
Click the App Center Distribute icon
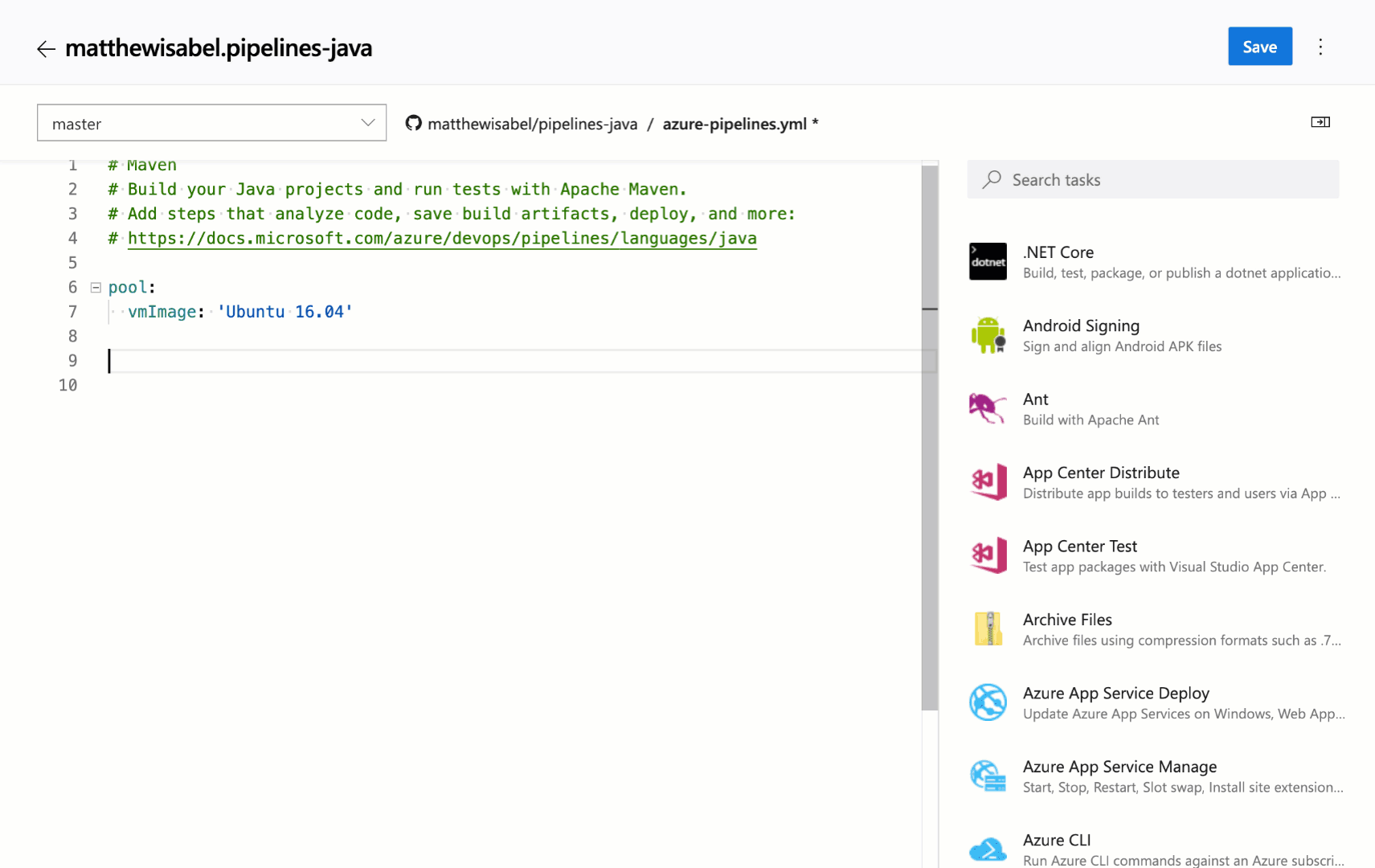988,482
